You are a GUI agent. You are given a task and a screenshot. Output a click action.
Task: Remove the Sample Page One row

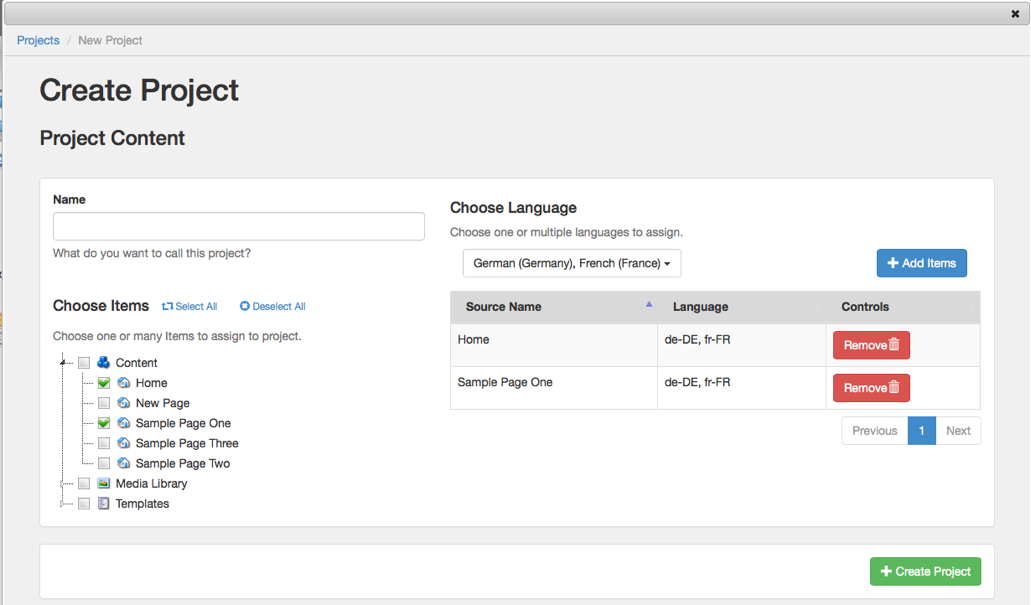pos(871,388)
